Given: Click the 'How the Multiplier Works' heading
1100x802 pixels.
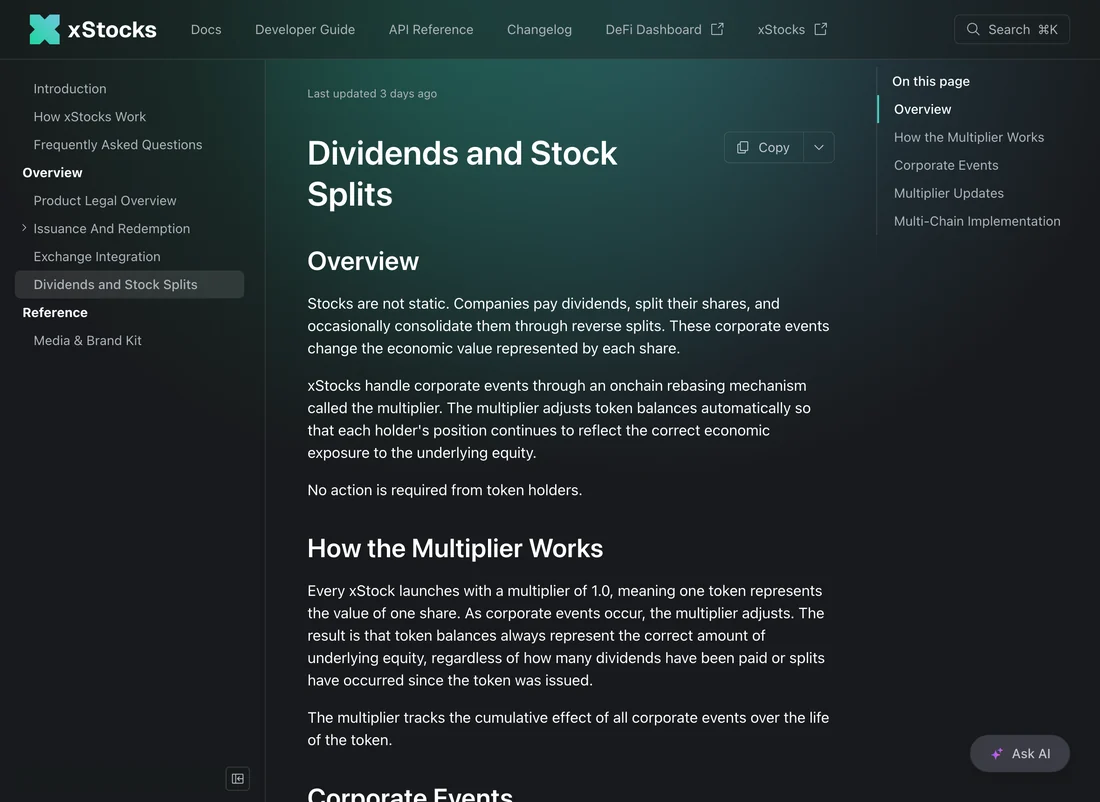Looking at the screenshot, I should click(455, 548).
